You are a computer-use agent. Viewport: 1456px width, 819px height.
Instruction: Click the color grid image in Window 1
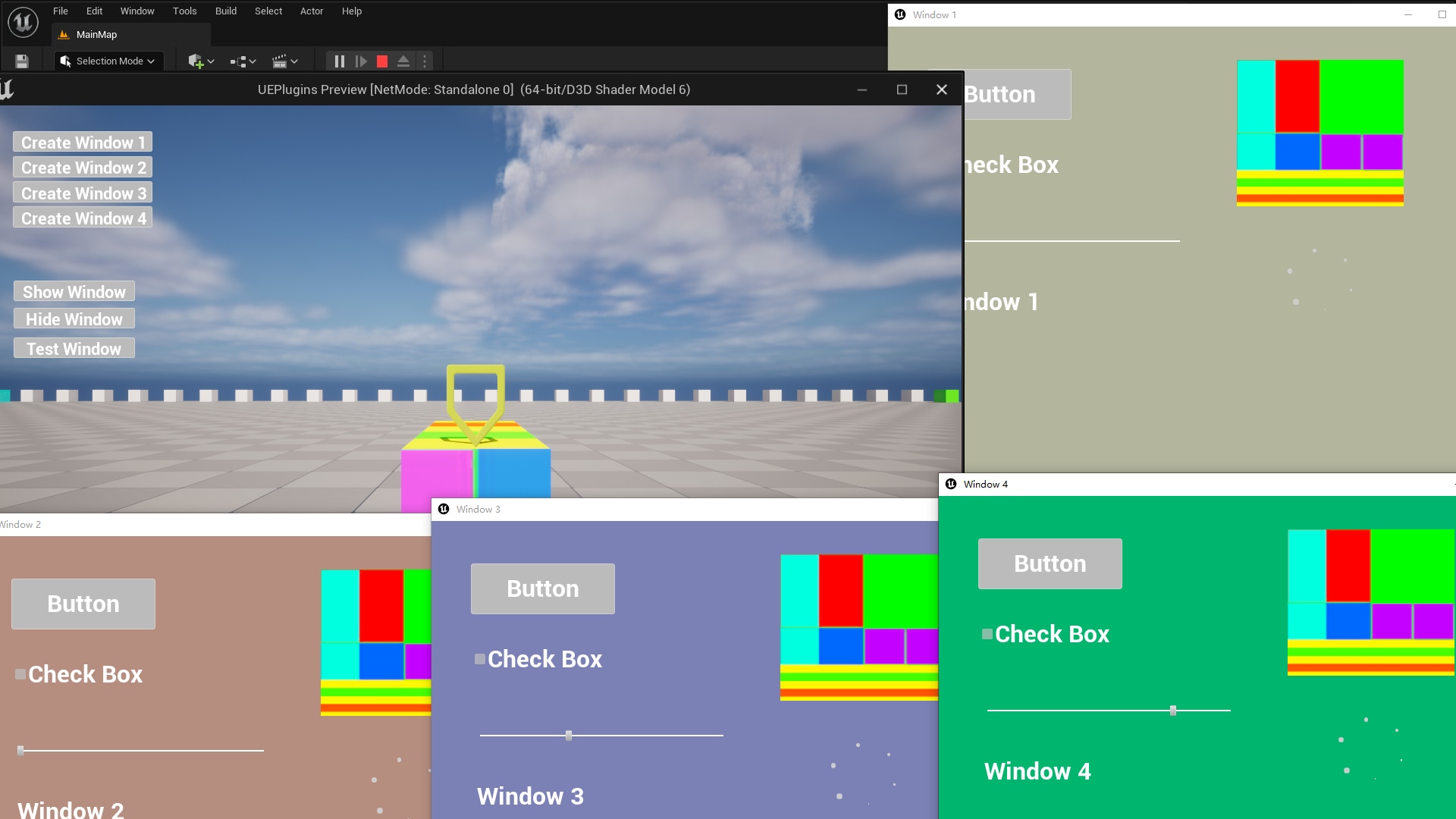click(x=1319, y=130)
